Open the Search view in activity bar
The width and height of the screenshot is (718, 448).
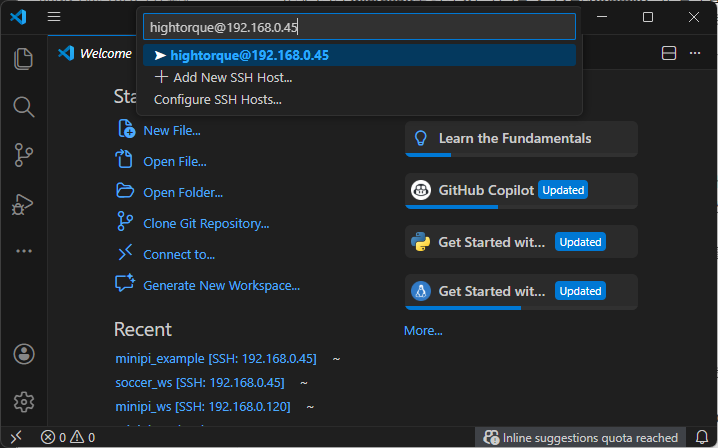pos(23,107)
